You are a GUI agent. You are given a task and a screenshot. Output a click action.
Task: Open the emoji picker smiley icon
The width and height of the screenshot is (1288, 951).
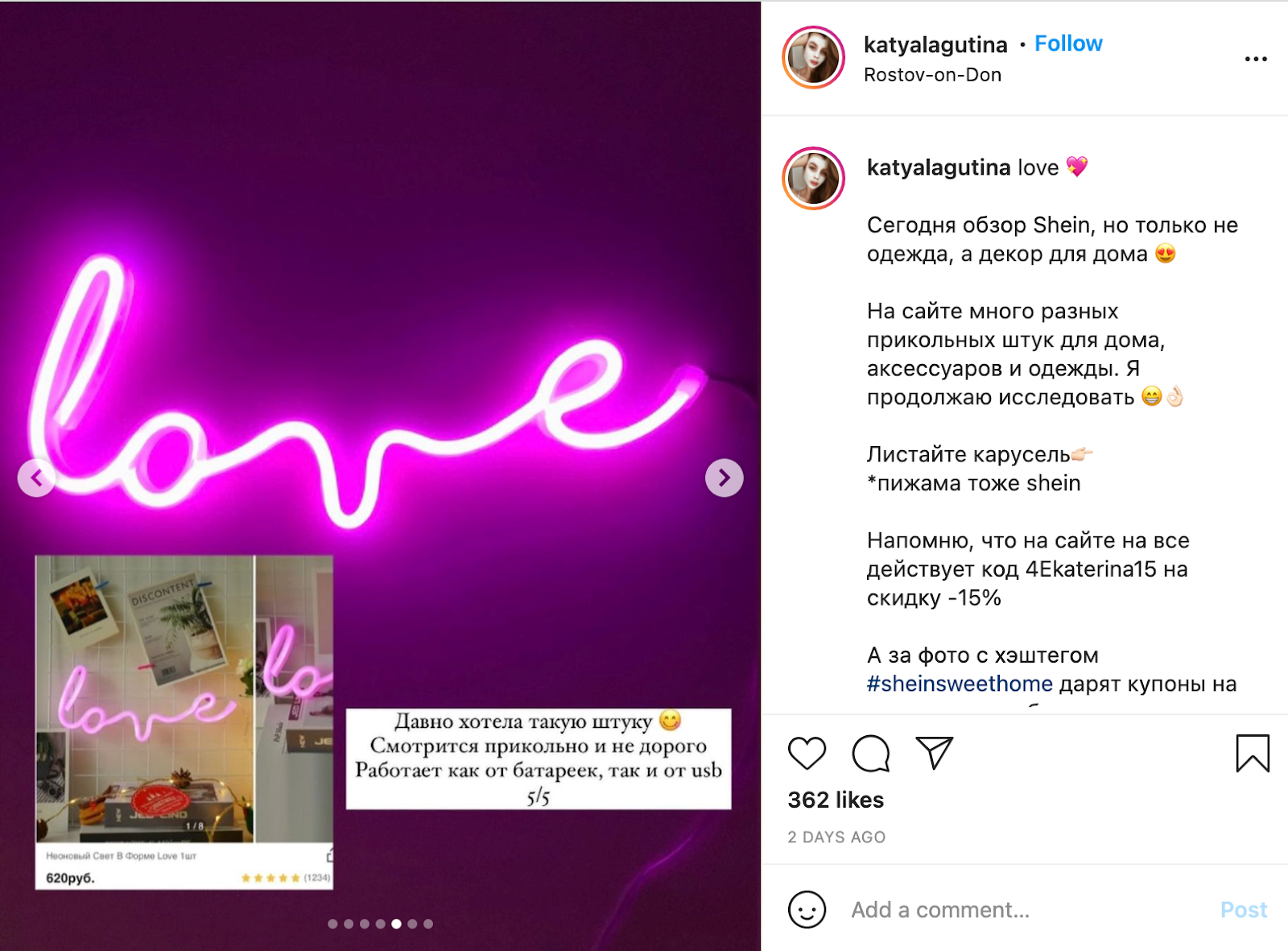click(x=807, y=910)
